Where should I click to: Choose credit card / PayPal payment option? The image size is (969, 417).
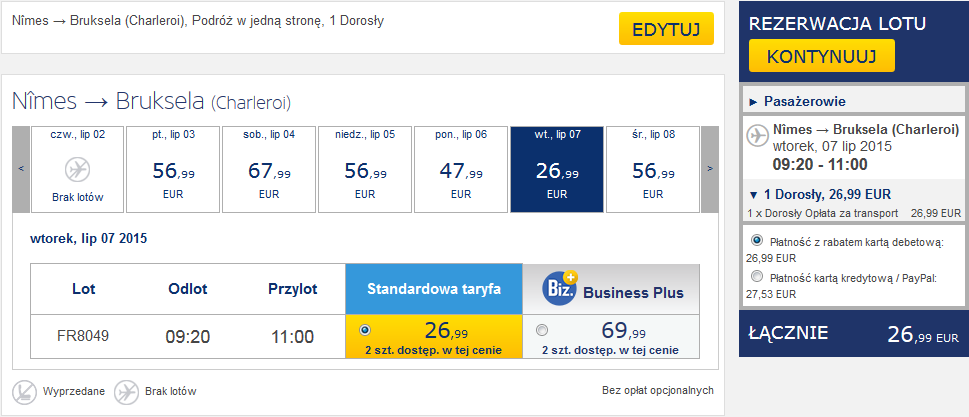(x=756, y=276)
